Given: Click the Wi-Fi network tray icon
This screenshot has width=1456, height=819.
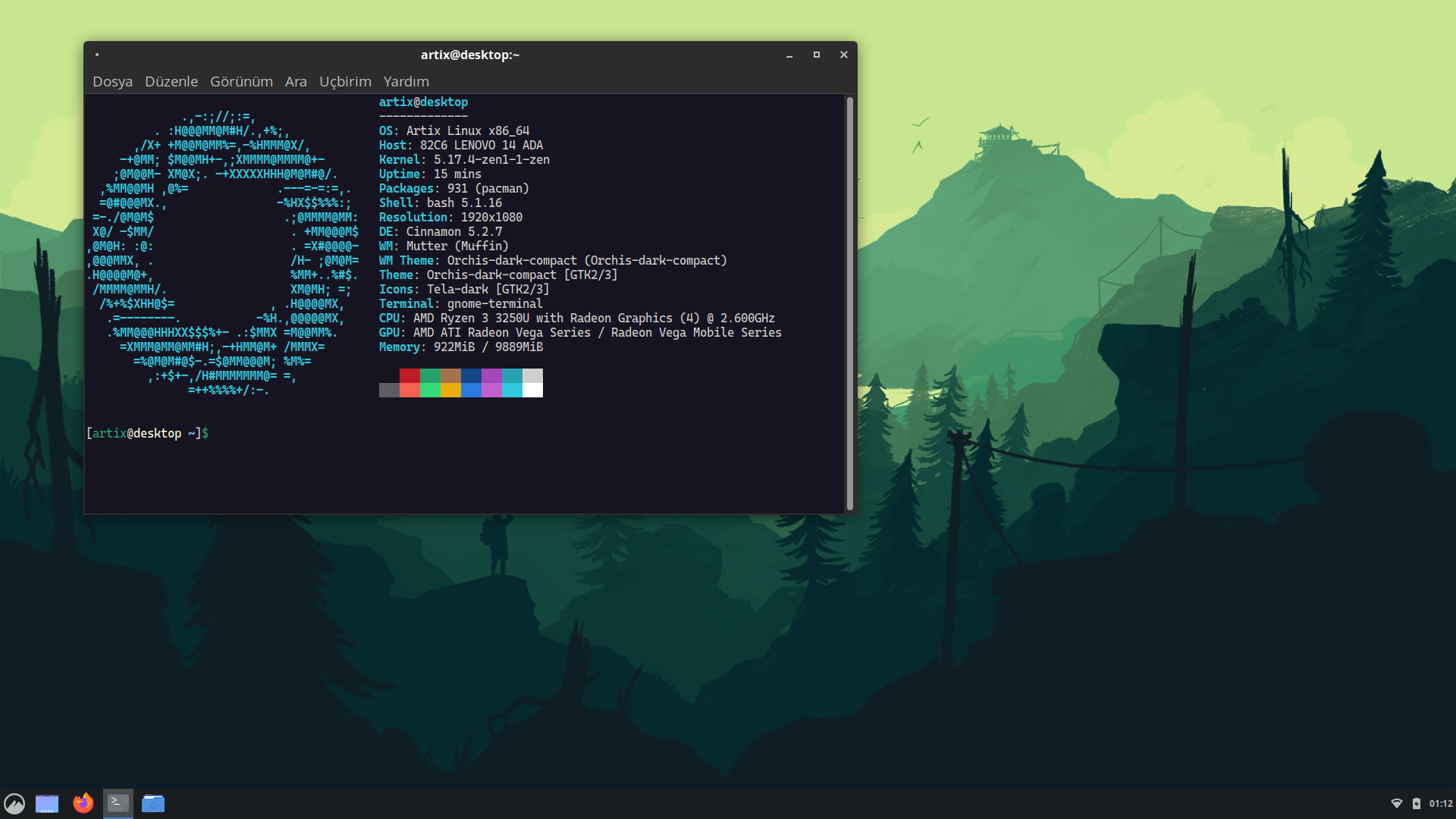Looking at the screenshot, I should [x=1396, y=804].
